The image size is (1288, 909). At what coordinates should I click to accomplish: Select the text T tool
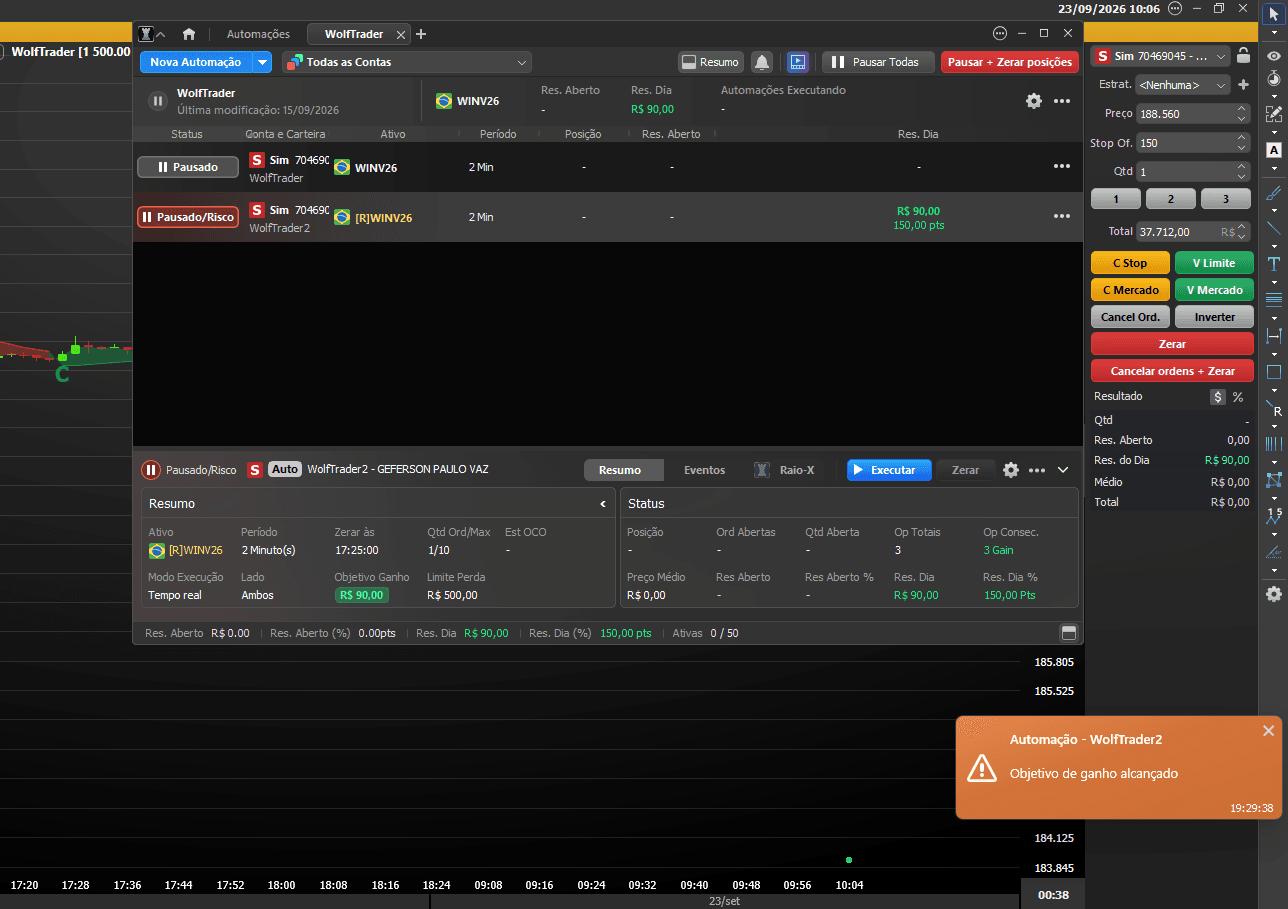1274,264
